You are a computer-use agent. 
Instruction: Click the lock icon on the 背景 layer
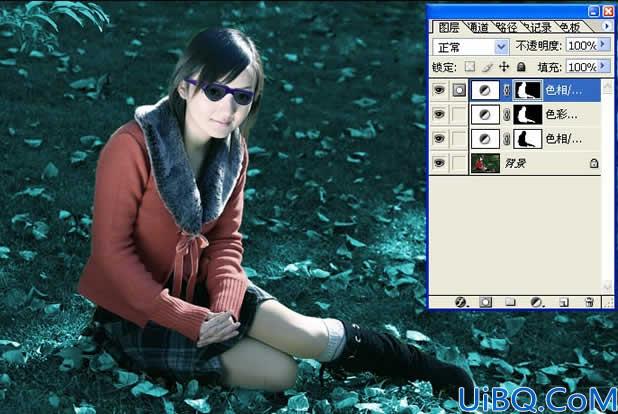coord(594,163)
